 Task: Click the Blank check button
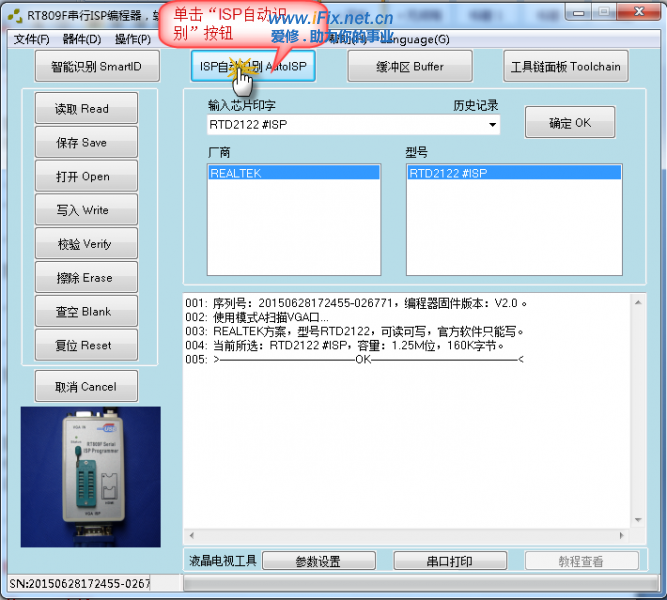86,312
